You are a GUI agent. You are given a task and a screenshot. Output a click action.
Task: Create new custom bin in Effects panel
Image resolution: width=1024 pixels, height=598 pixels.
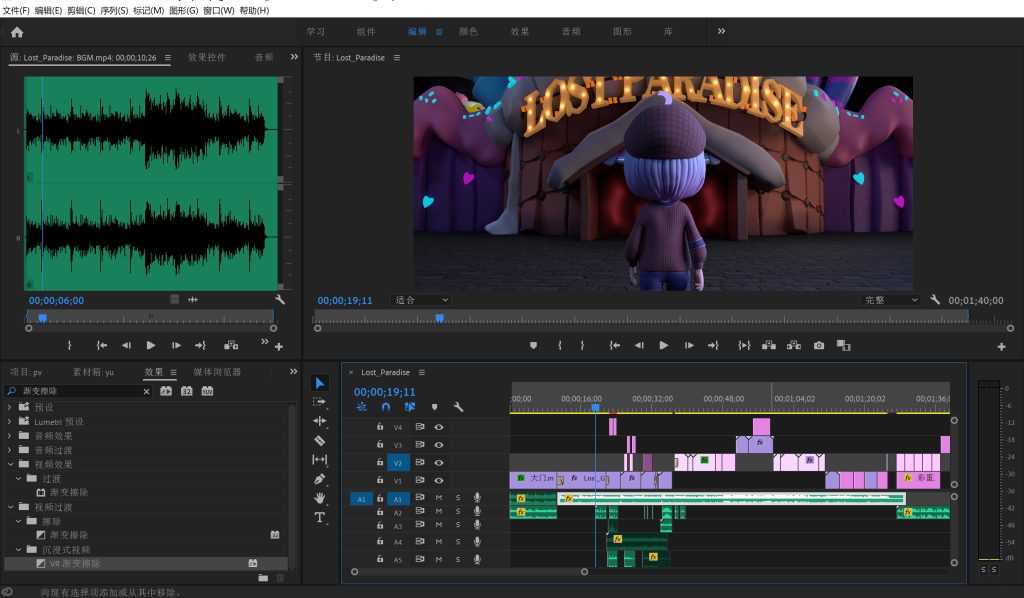263,578
